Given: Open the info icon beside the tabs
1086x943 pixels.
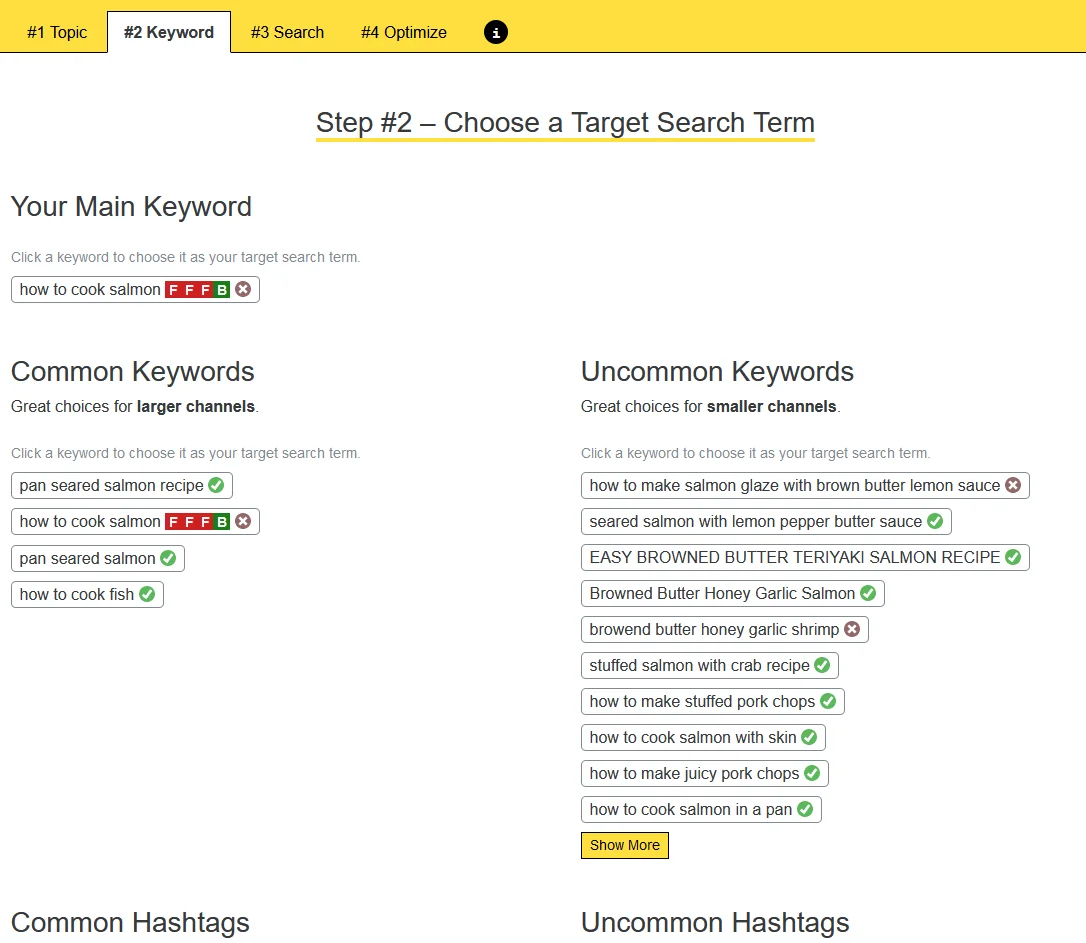Looking at the screenshot, I should (496, 32).
